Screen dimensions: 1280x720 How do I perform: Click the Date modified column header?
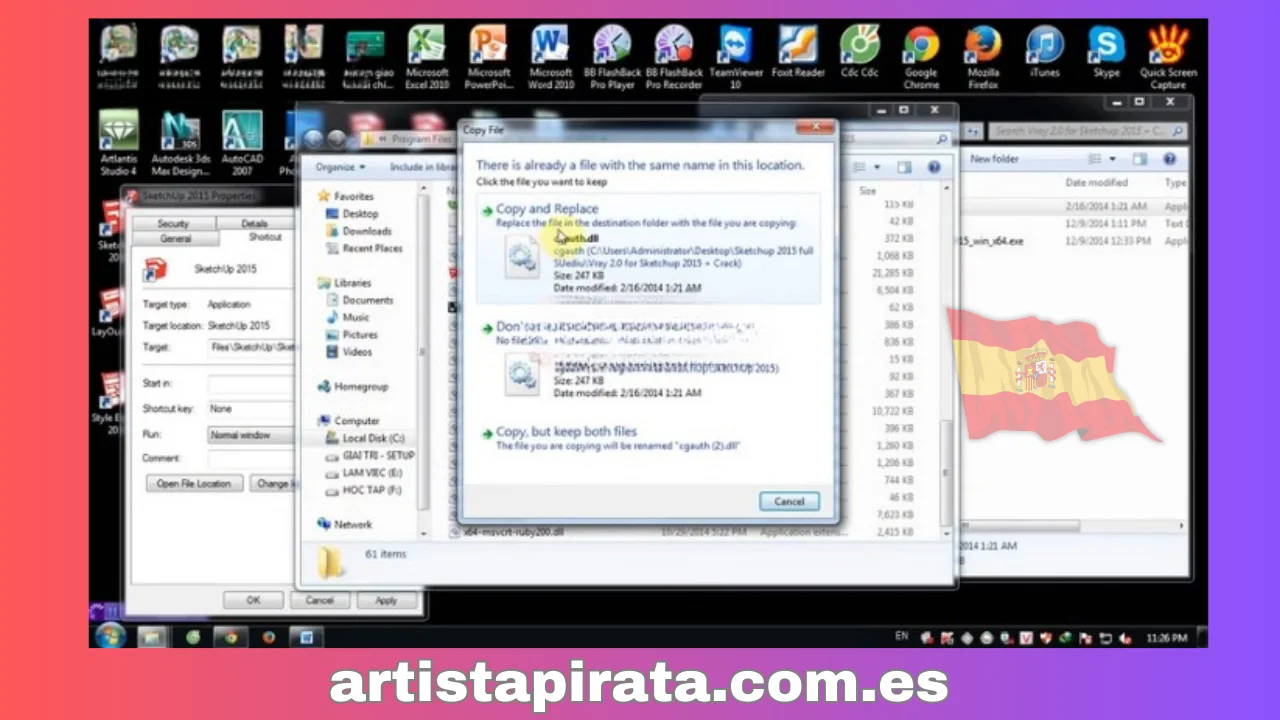click(1097, 183)
